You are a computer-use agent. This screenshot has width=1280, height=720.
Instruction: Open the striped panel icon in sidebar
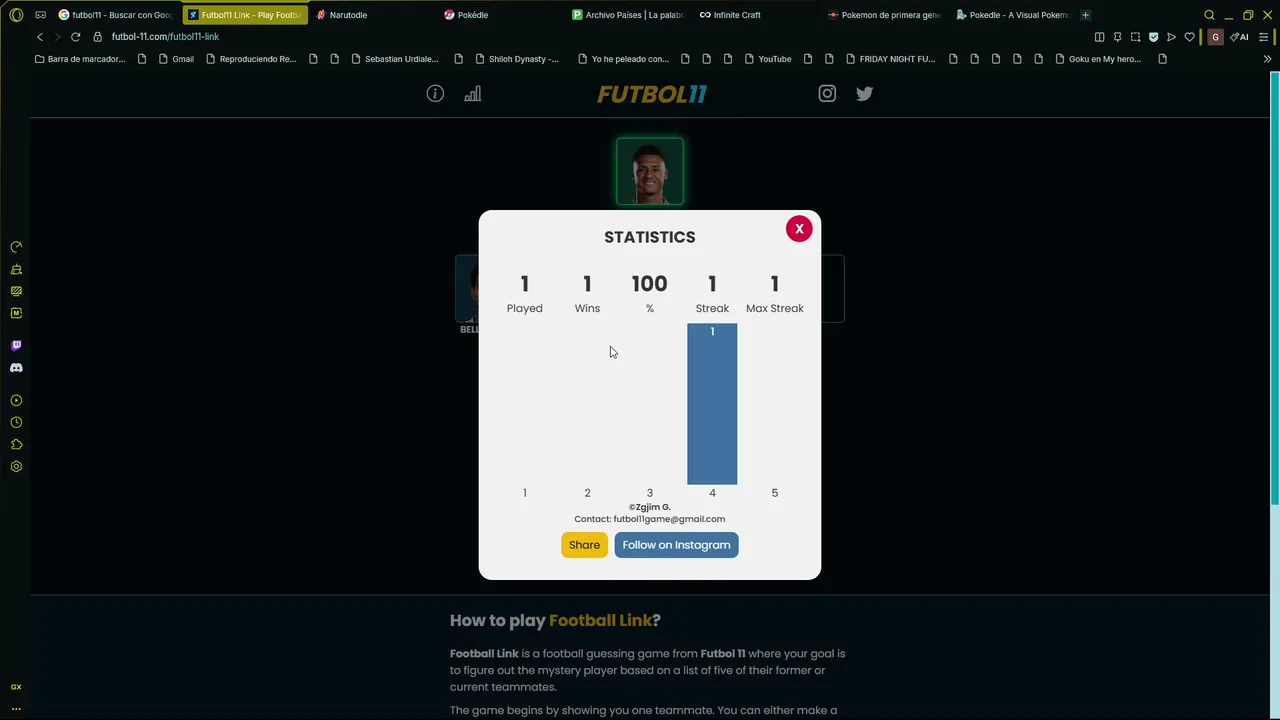[16, 291]
